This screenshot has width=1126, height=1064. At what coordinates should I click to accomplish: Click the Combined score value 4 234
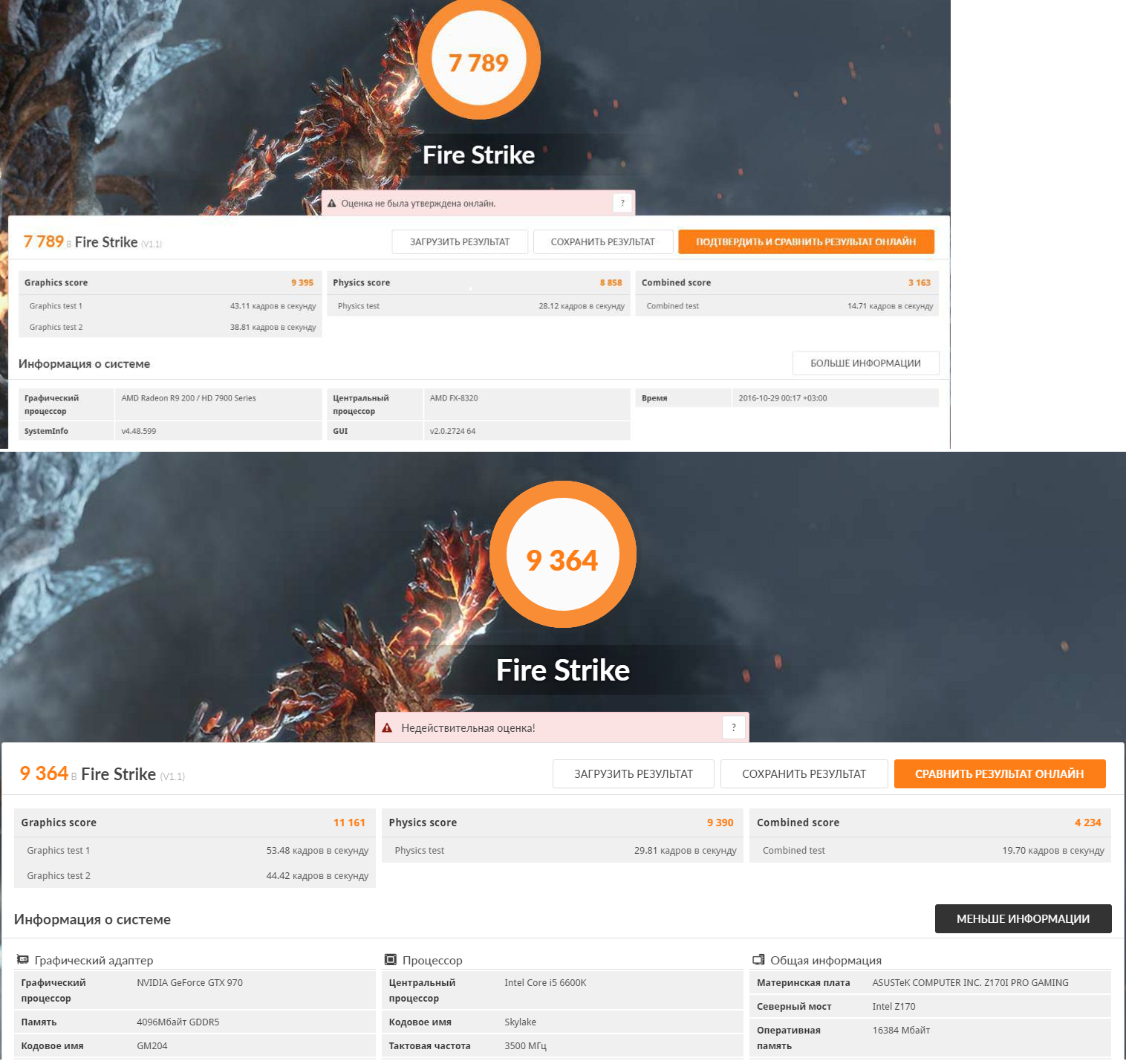[x=1087, y=823]
